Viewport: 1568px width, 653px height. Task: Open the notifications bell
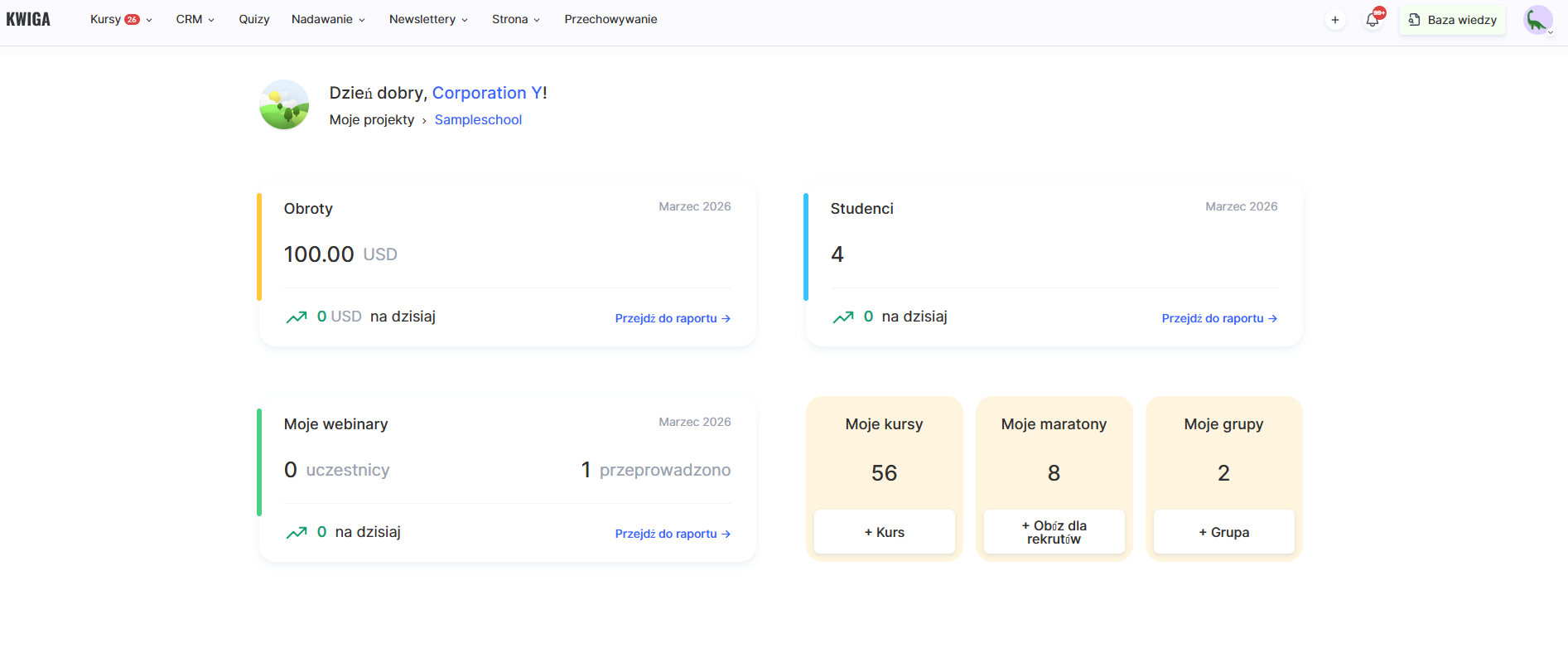click(1373, 20)
